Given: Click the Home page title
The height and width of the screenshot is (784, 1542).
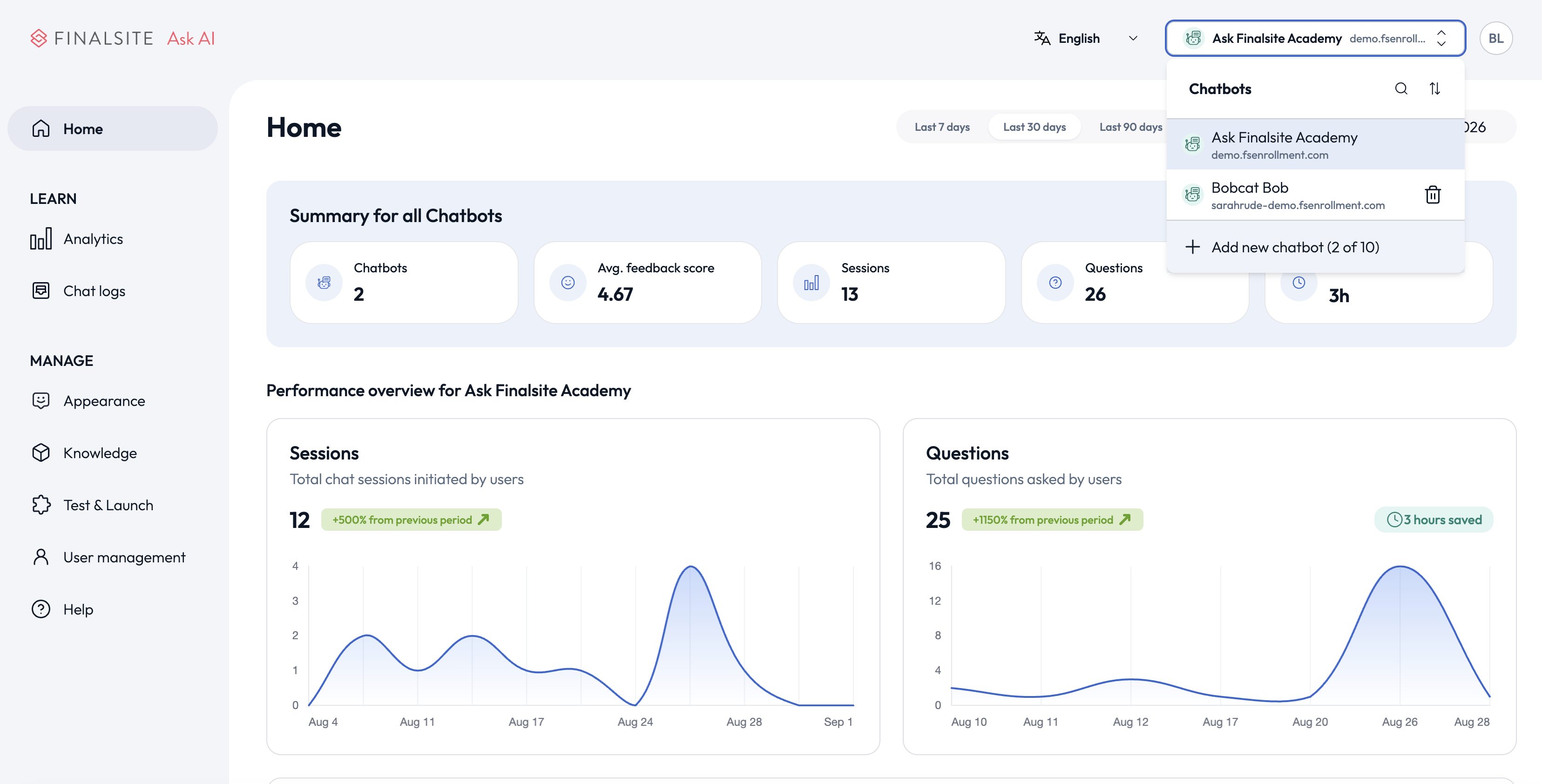Looking at the screenshot, I should coord(304,127).
